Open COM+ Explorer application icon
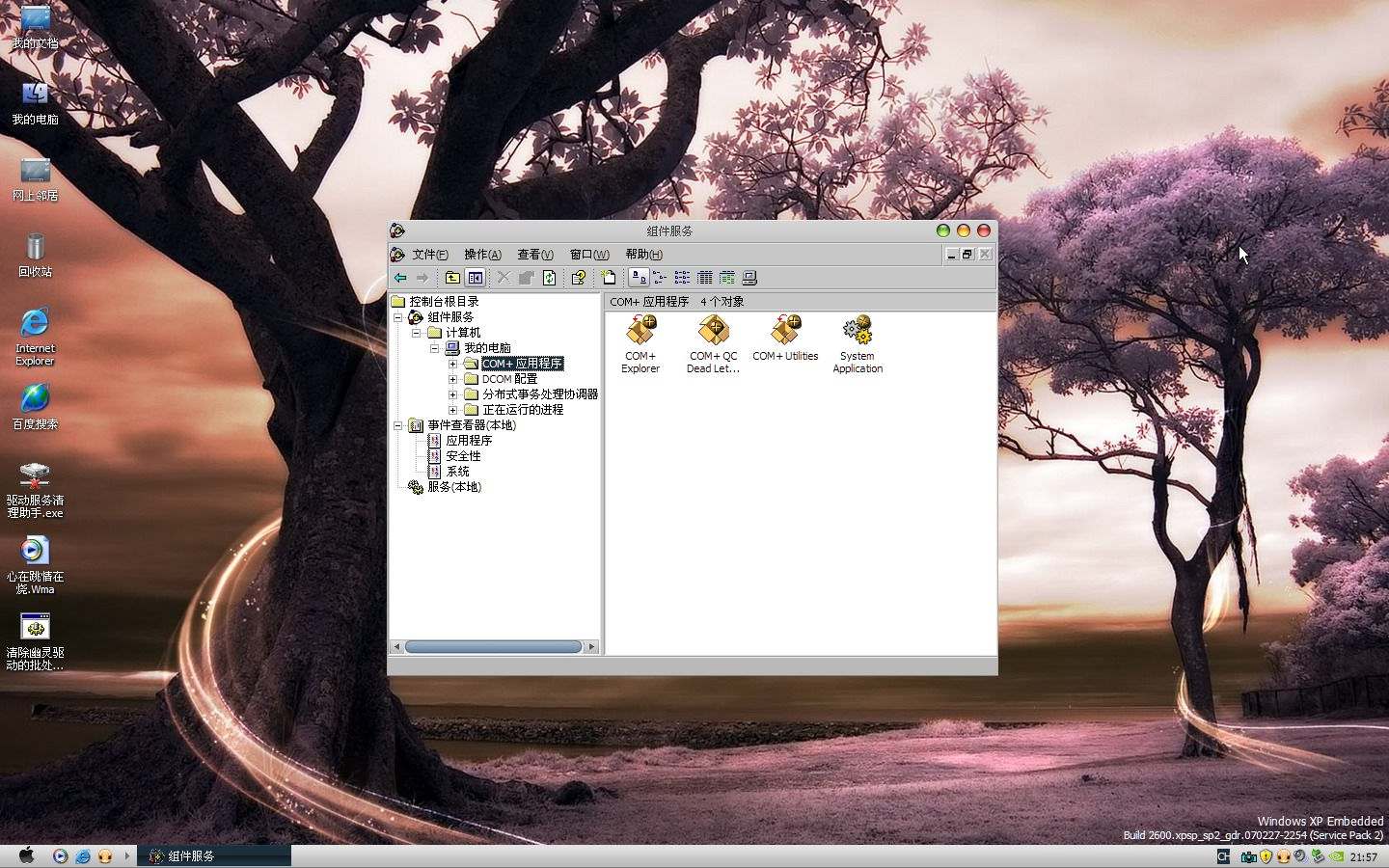Image resolution: width=1389 pixels, height=868 pixels. 640,344
